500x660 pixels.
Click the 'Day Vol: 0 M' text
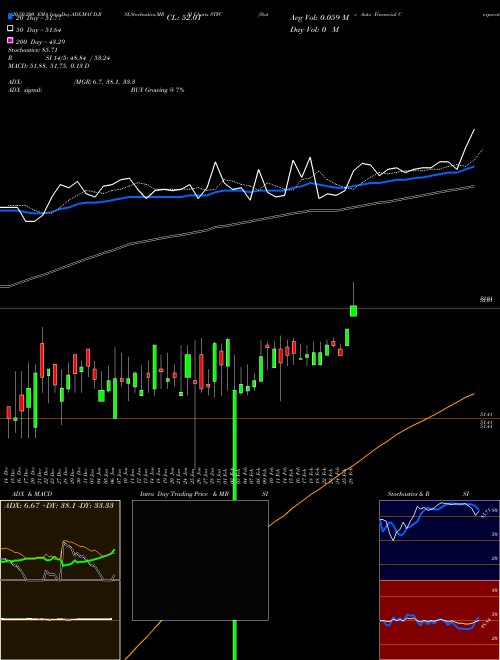(x=314, y=30)
